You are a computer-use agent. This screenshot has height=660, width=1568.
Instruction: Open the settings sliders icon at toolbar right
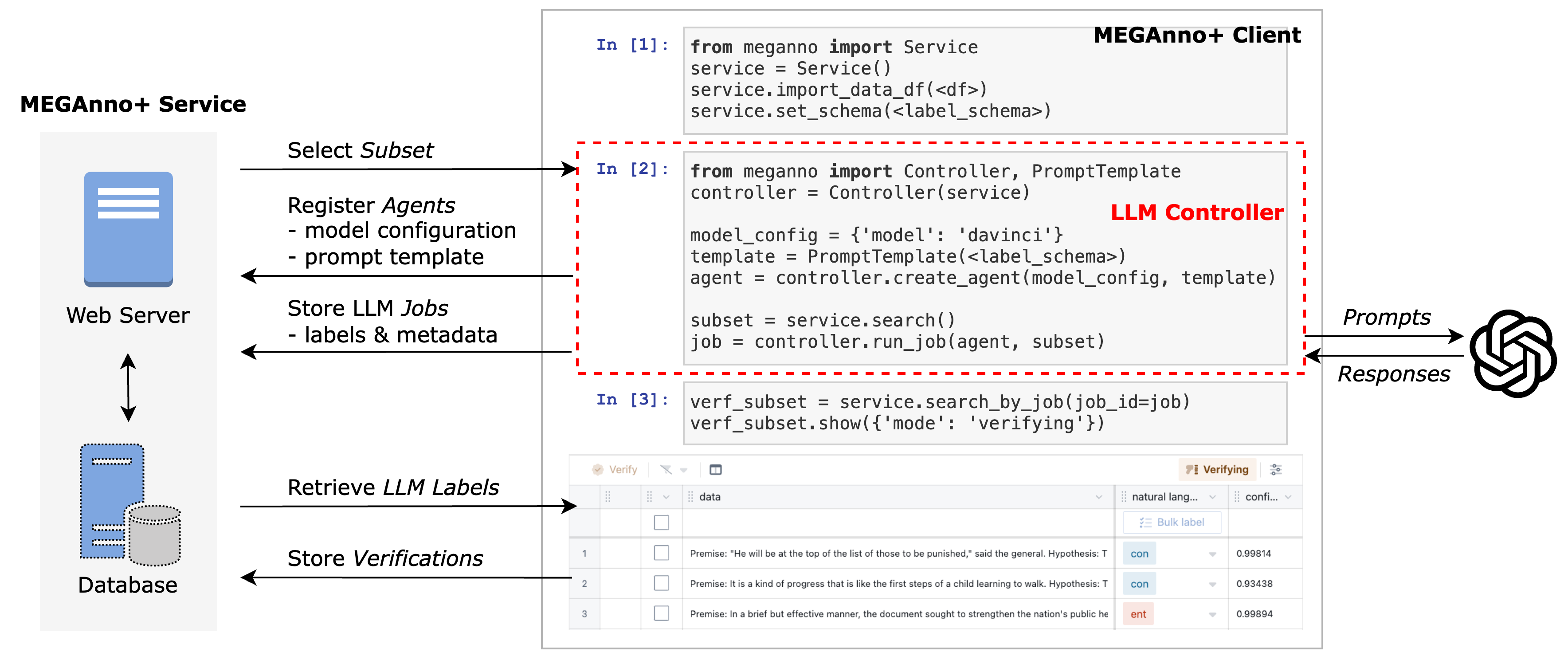(1276, 469)
